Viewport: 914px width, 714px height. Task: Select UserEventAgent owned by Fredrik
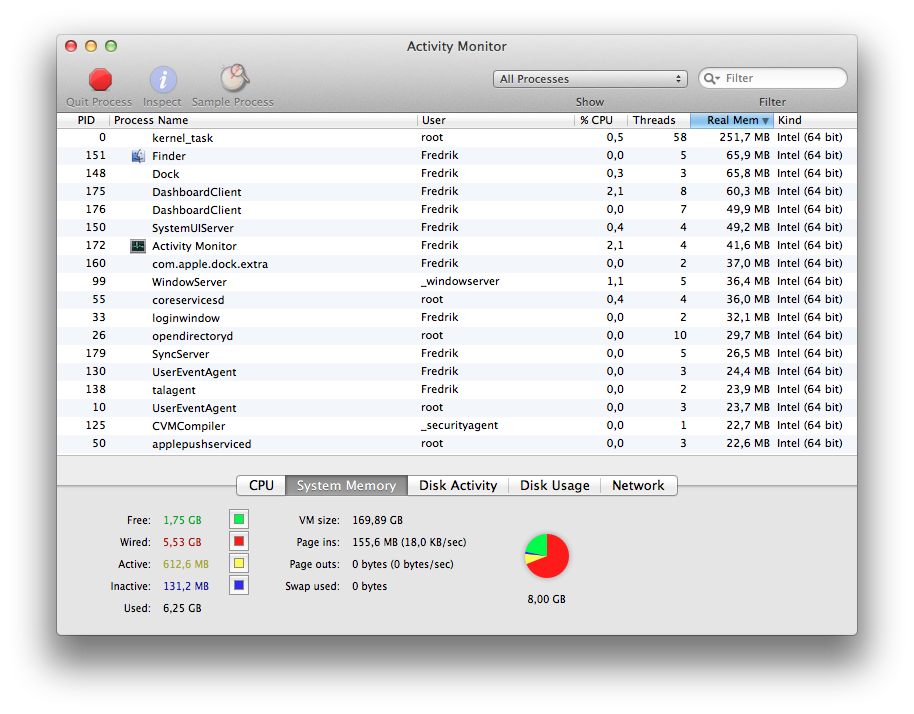click(457, 372)
